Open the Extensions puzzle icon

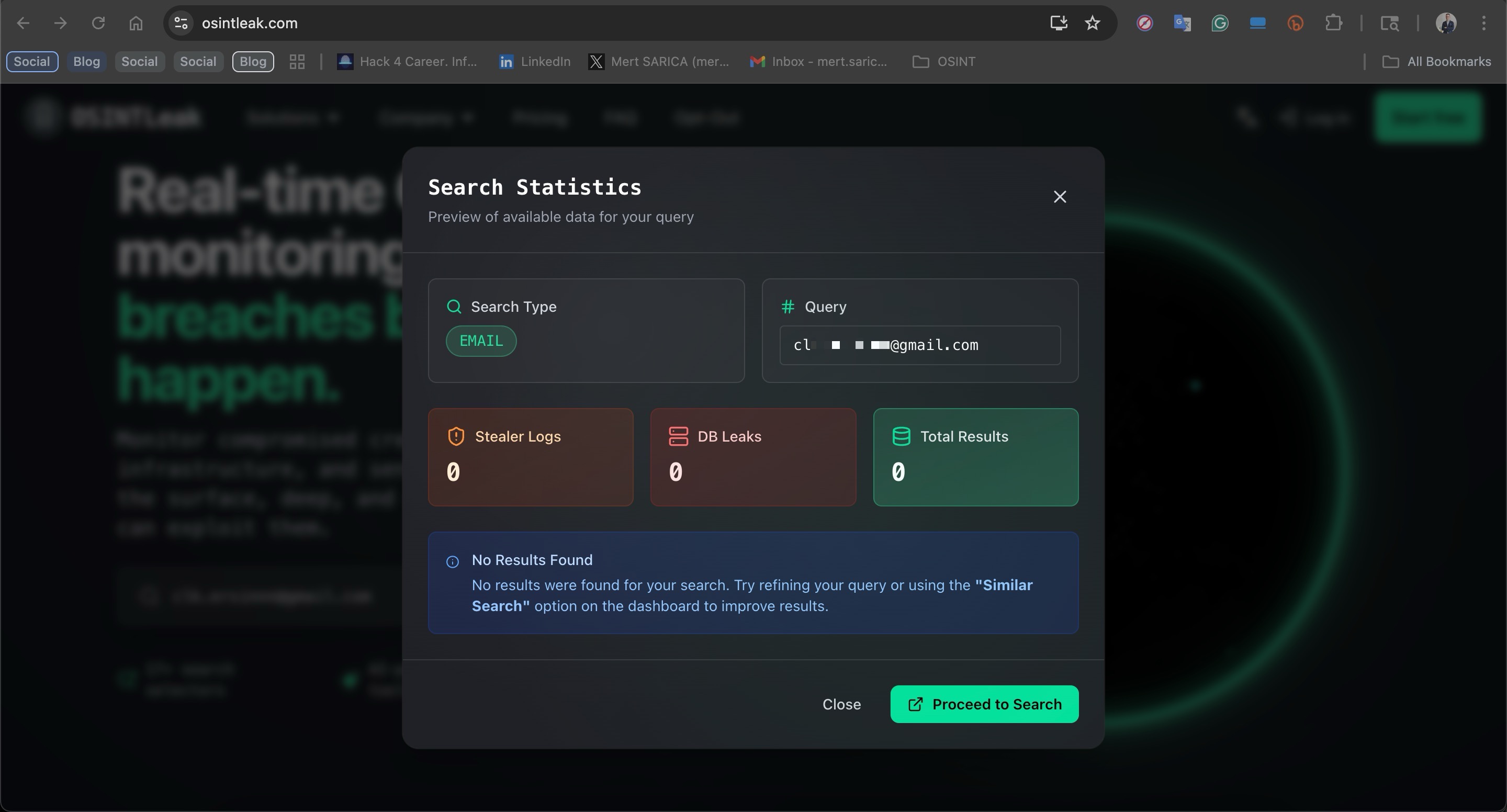tap(1333, 24)
